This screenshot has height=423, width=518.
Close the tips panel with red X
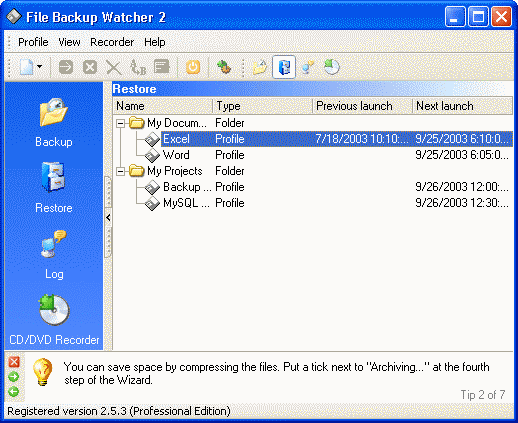coord(14,362)
